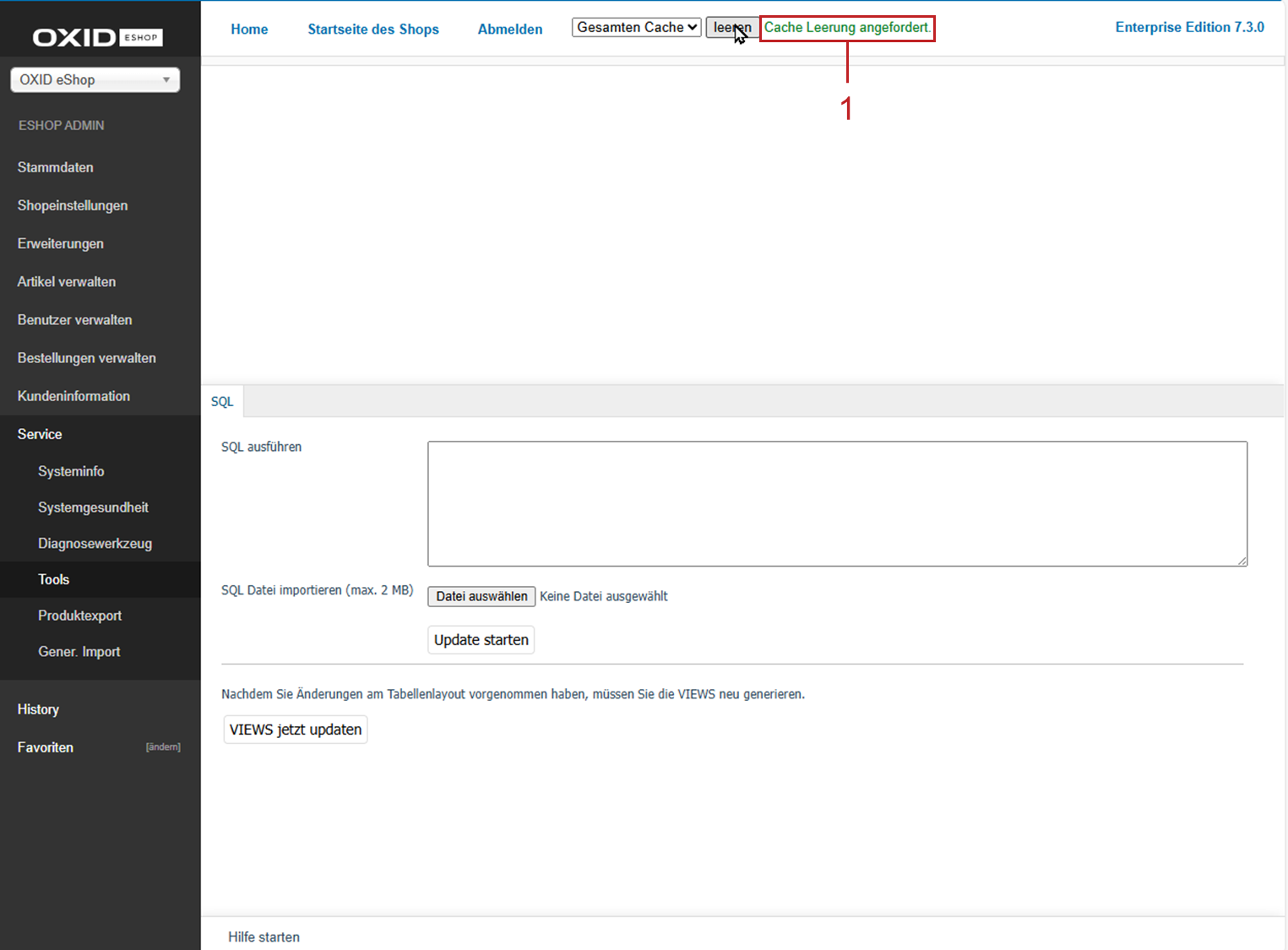
Task: Open Shopeinstellungen sidebar menu
Action: click(x=73, y=205)
